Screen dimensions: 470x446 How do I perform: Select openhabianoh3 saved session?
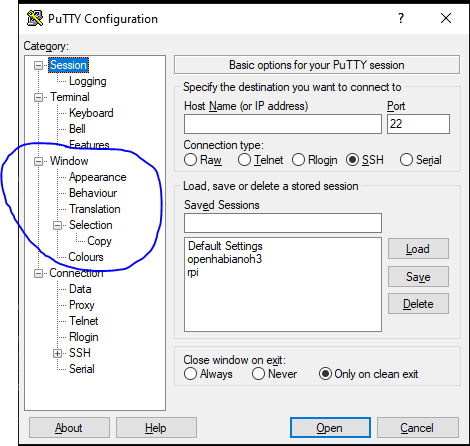225,259
